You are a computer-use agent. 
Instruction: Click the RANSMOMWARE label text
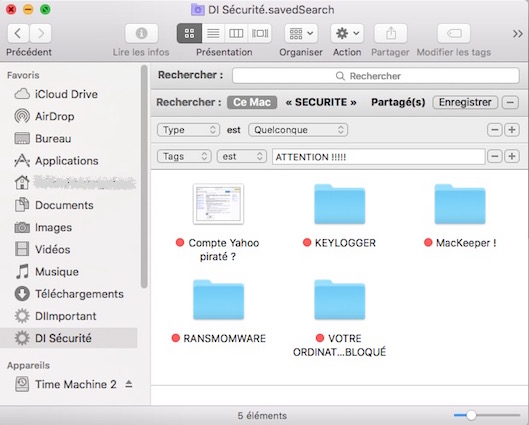[224, 338]
